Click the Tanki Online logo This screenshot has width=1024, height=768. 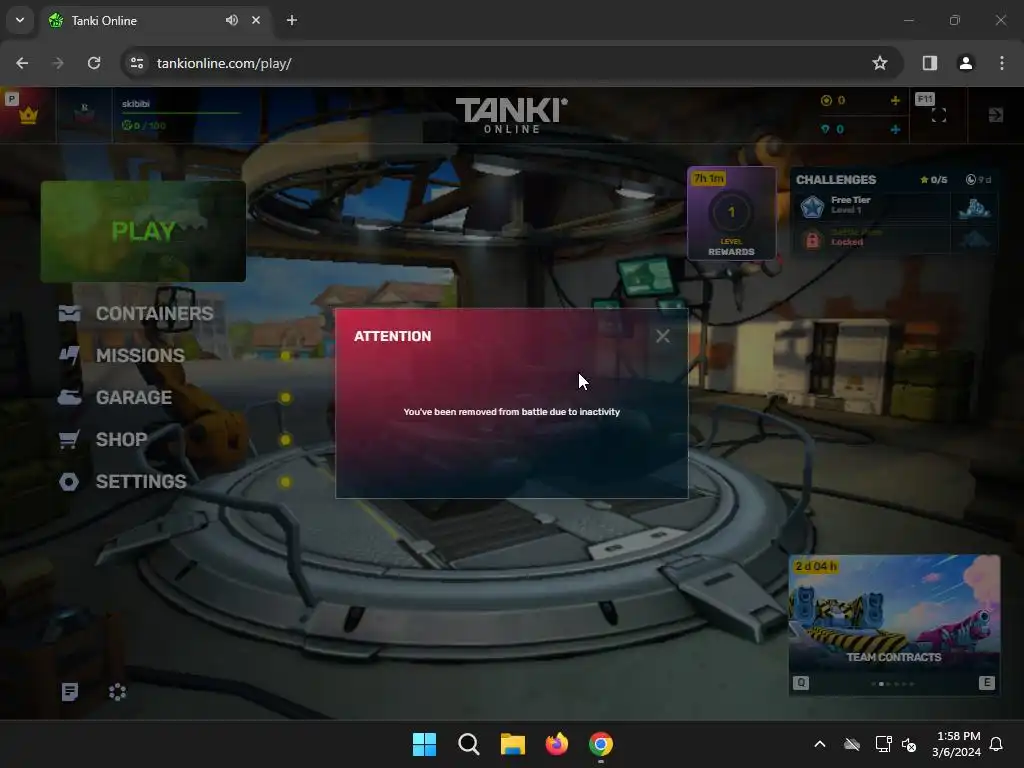[511, 116]
